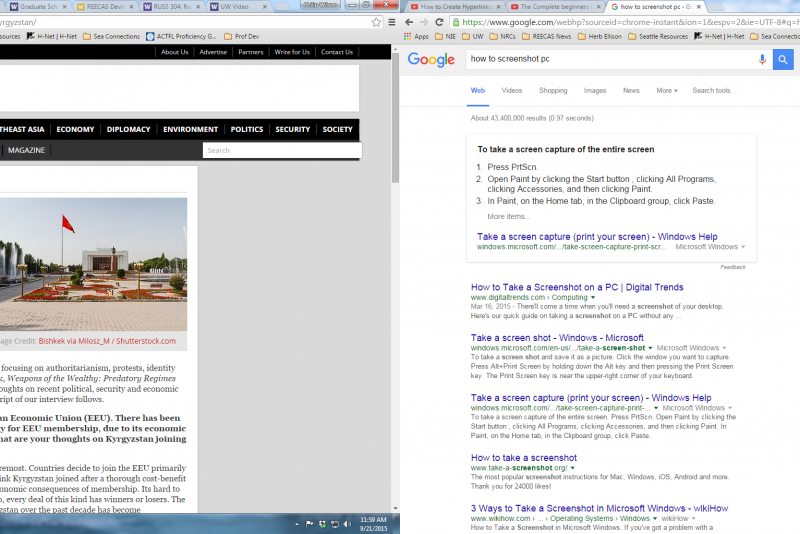Expand More search filter dropdown
Screen dimensions: 800x534
tap(667, 90)
